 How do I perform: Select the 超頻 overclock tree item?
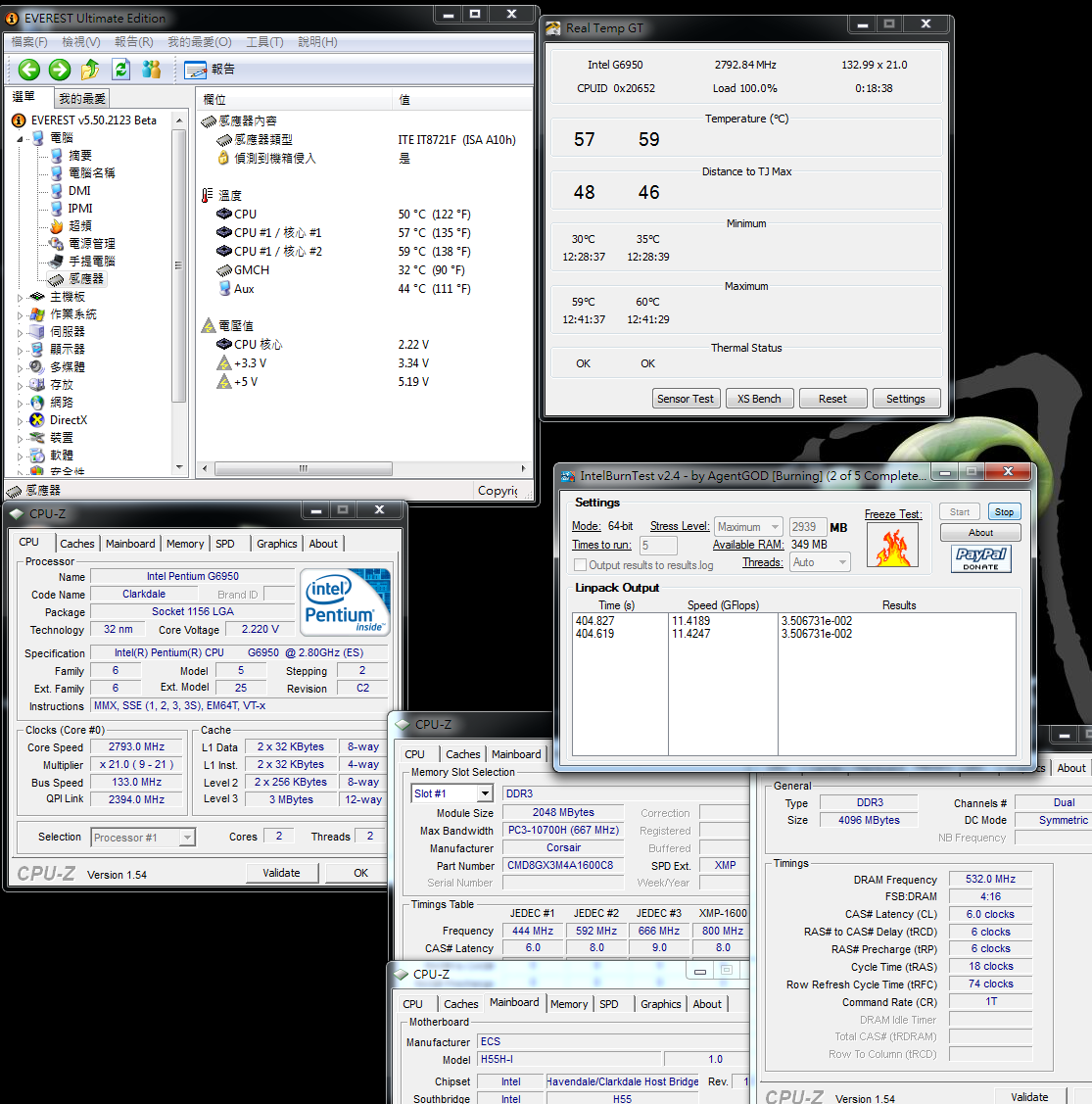pyautogui.click(x=79, y=226)
